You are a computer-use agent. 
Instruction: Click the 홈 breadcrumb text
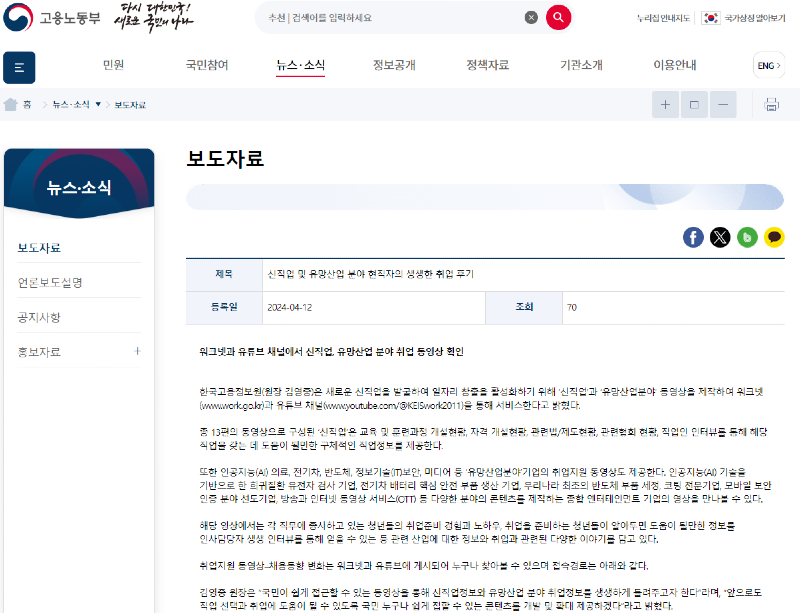[27, 105]
